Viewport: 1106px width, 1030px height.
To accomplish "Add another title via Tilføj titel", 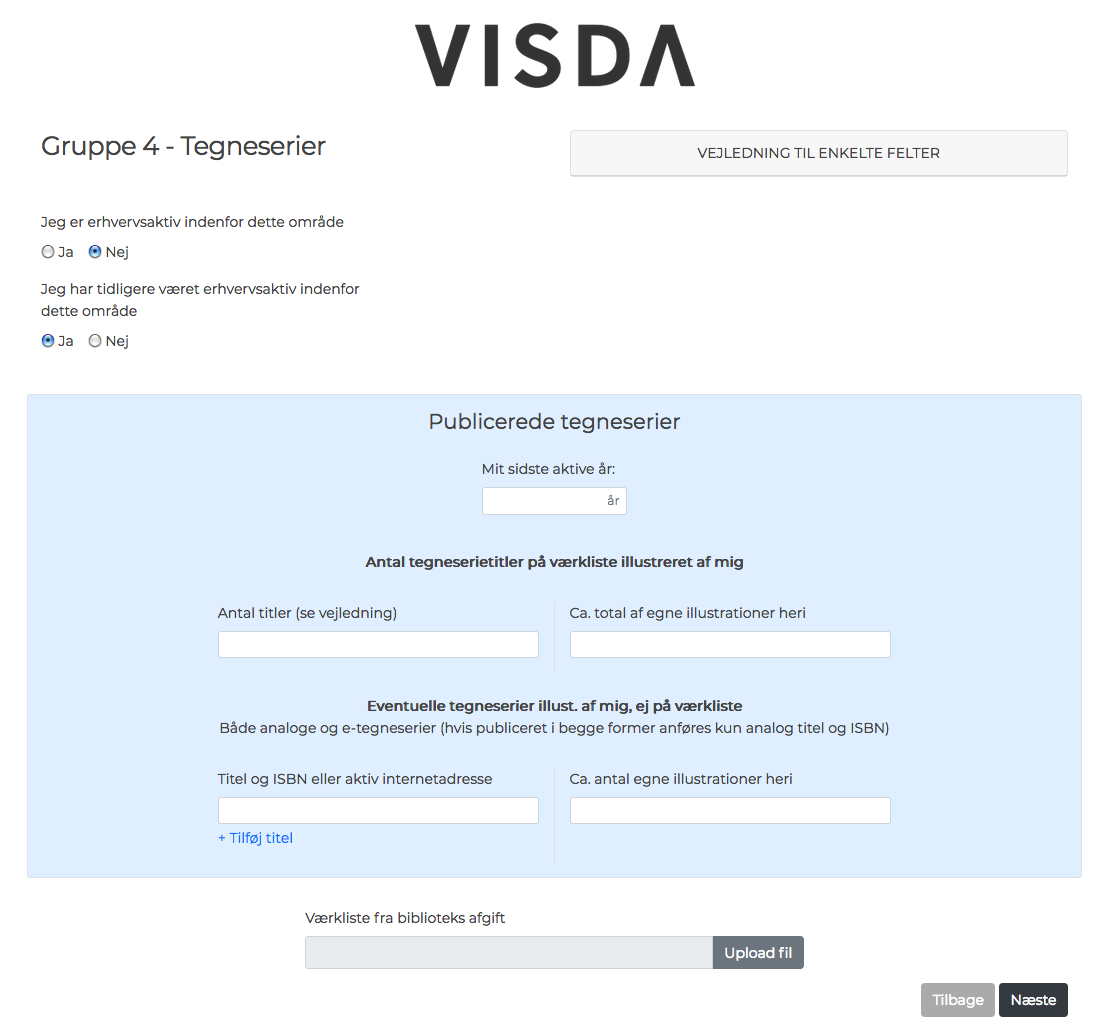I will [x=255, y=838].
